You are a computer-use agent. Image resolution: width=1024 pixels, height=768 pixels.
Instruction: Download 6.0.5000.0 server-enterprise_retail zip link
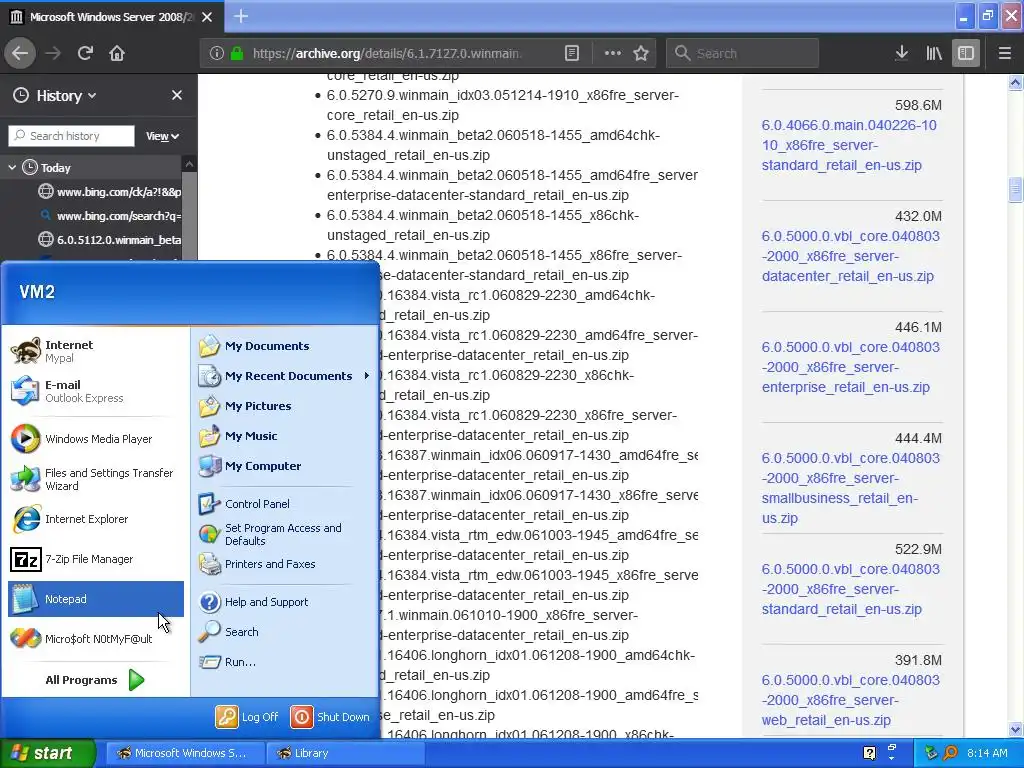click(x=850, y=367)
